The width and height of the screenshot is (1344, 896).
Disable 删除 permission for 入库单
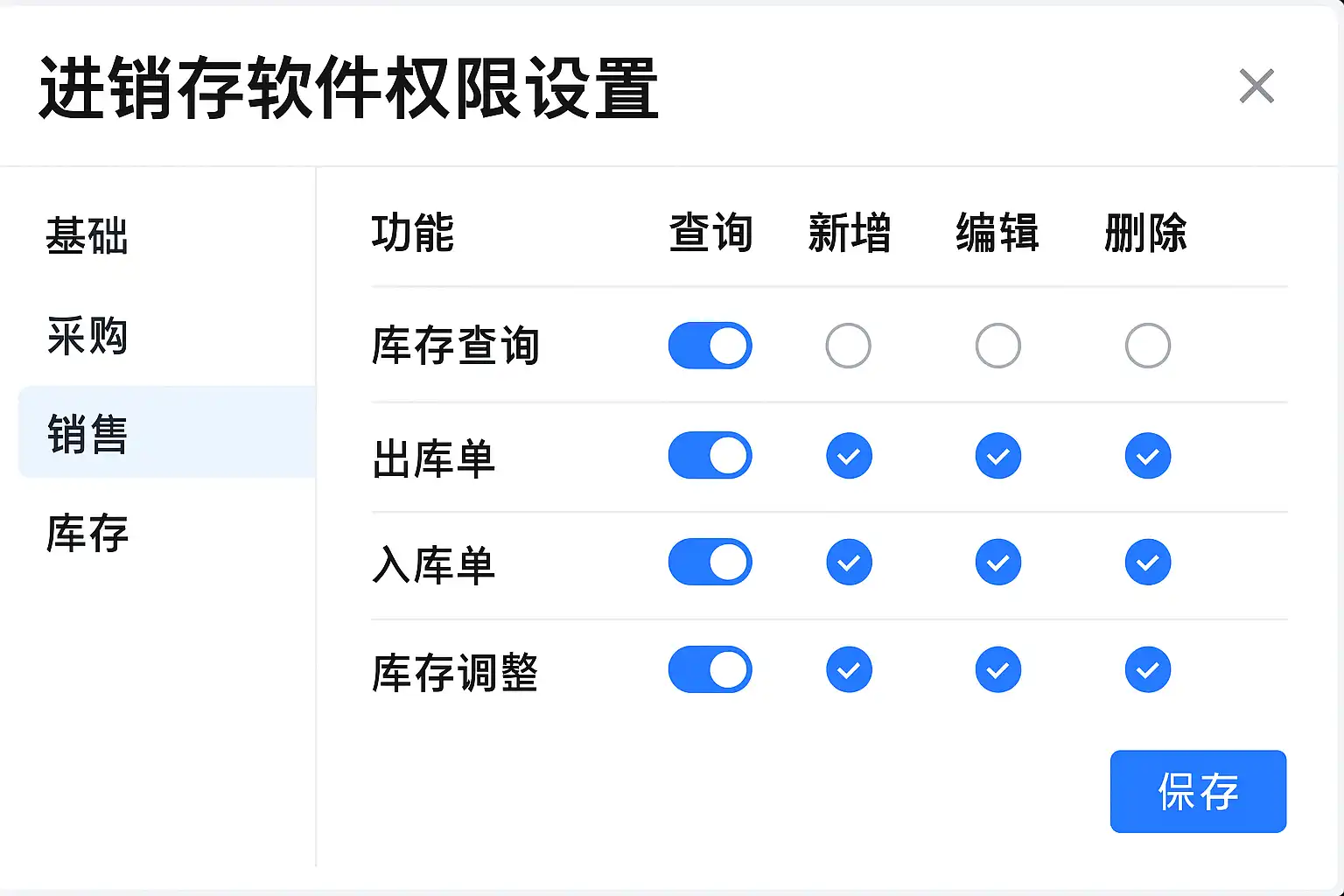tap(1147, 563)
